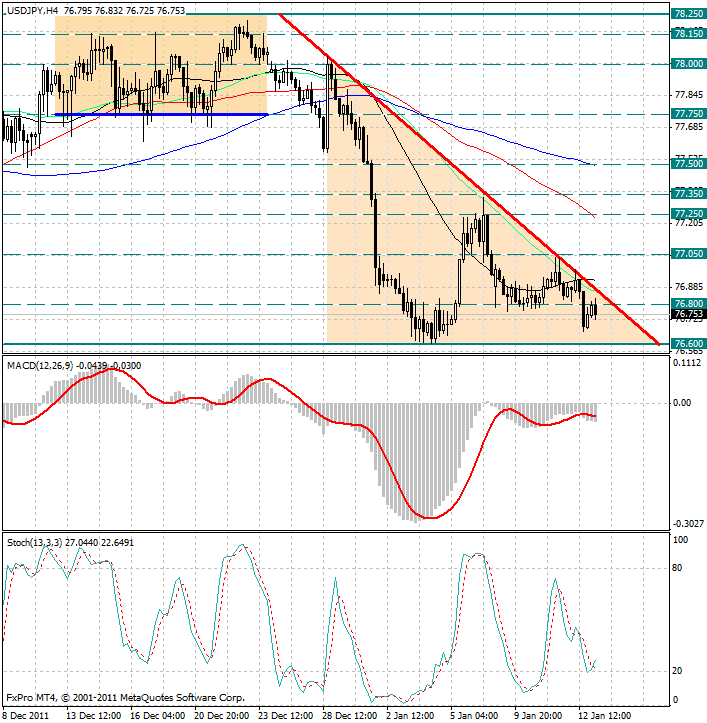Select the 77.250 price level label
This screenshot has height=723, width=707.
click(689, 213)
